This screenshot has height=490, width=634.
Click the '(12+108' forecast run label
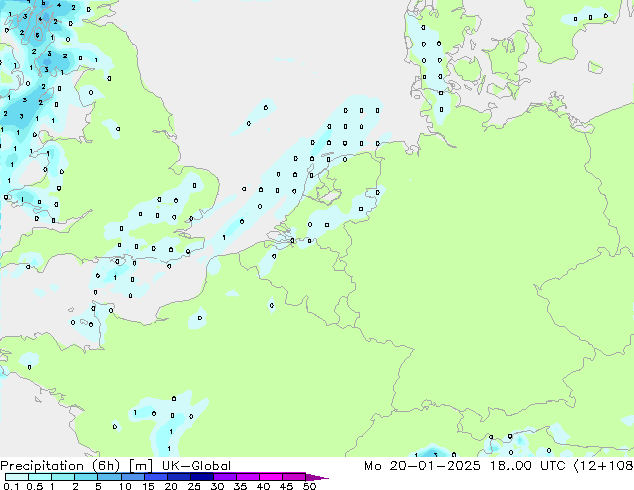(604, 466)
